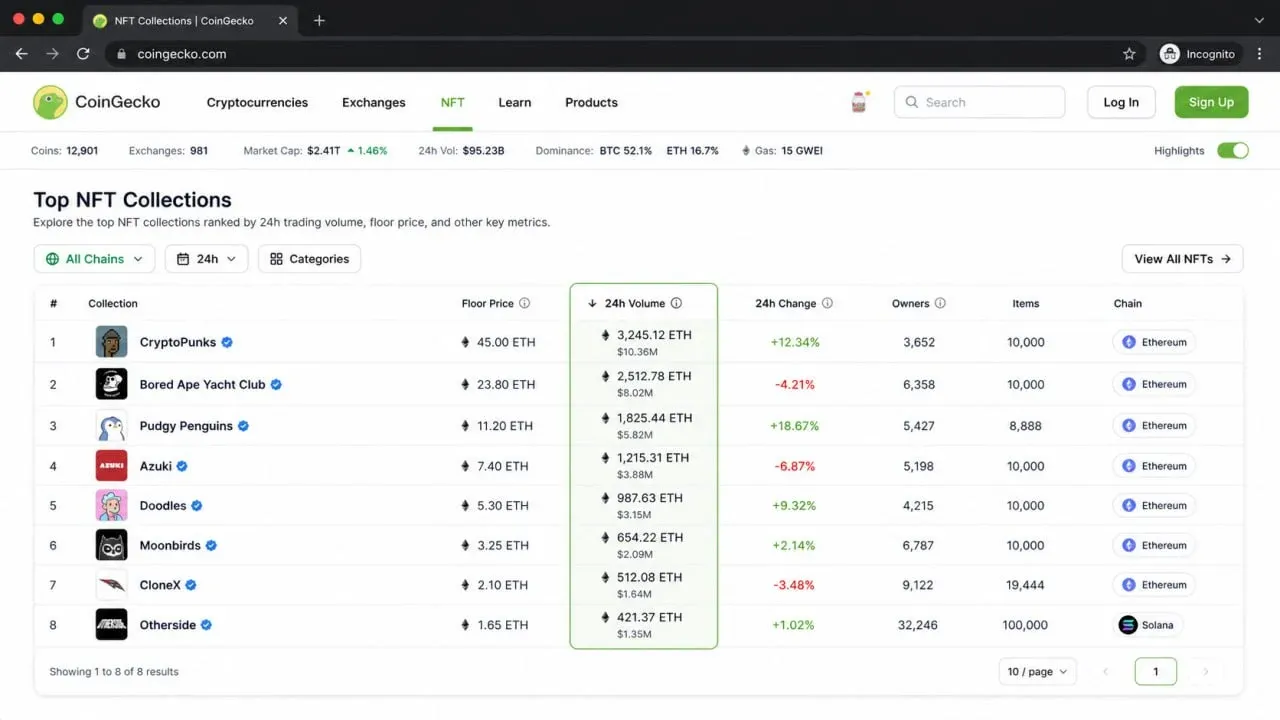1280x720 pixels.
Task: Click the 12,901 coins count
Action: coord(82,151)
